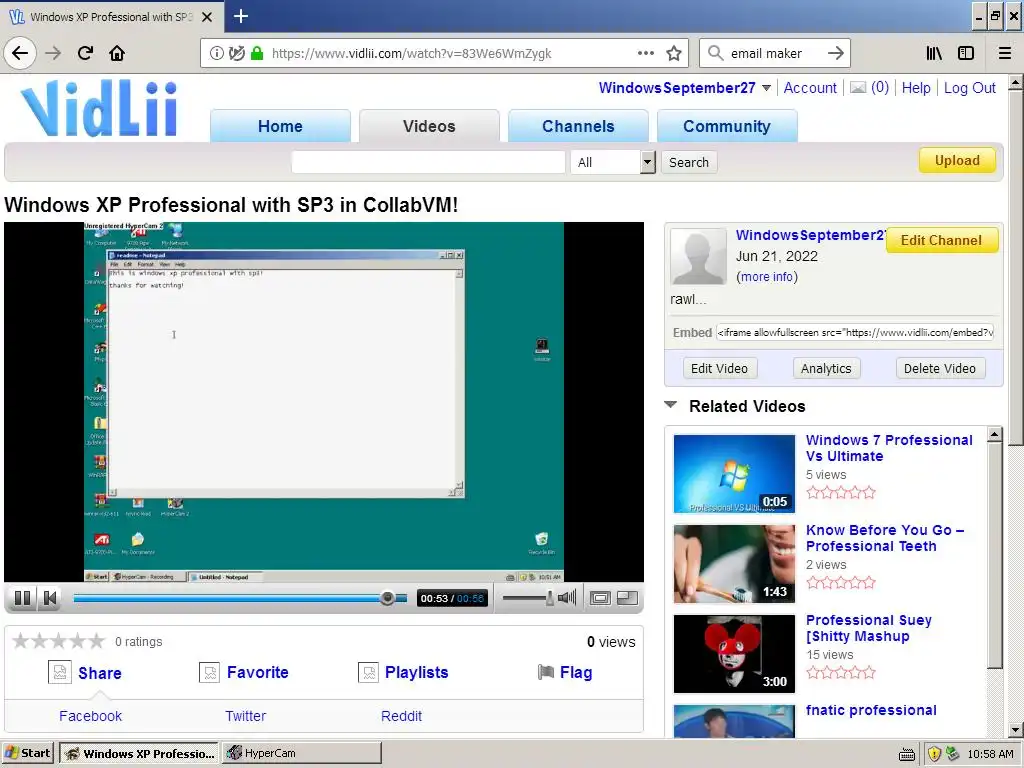The height and width of the screenshot is (768, 1024).
Task: Click the Help link
Action: pos(916,88)
